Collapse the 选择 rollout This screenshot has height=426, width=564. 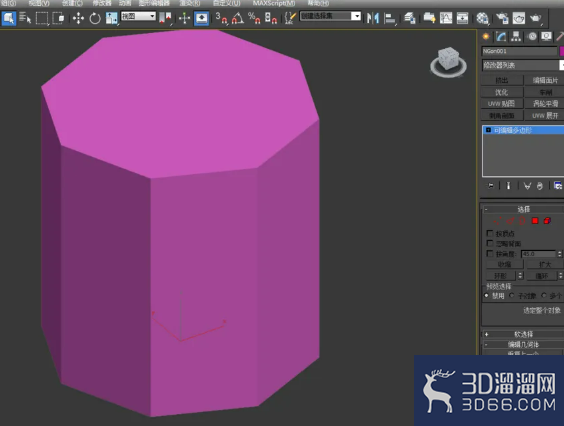point(523,209)
